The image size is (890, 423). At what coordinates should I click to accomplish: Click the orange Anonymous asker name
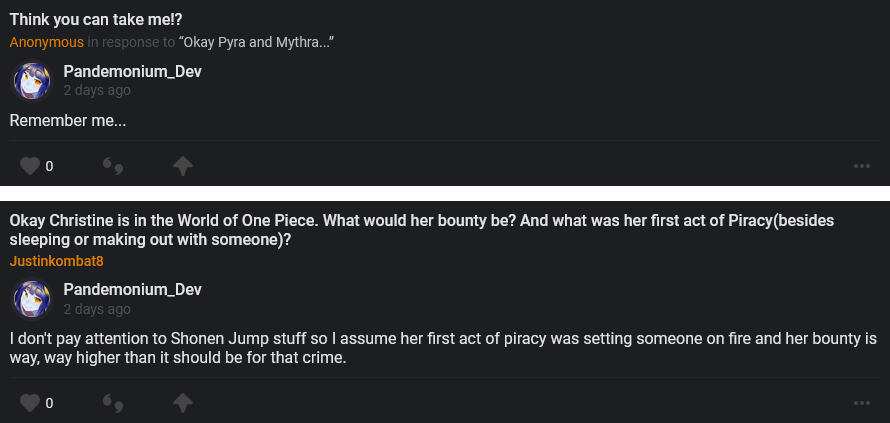coord(47,42)
